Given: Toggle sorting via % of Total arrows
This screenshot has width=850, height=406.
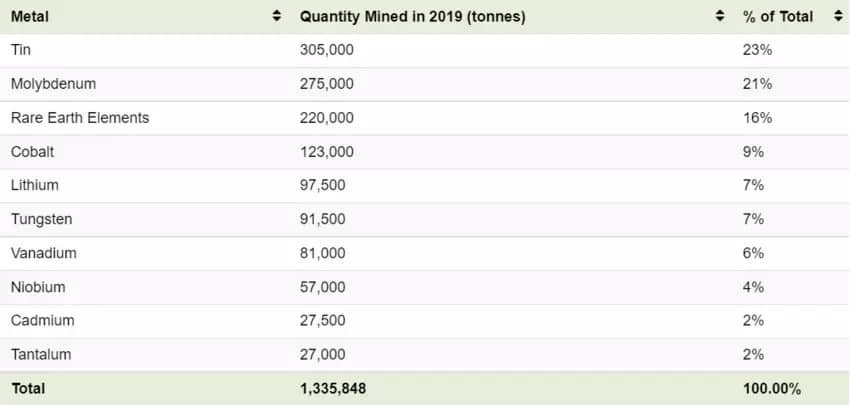Looking at the screenshot, I should point(838,17).
